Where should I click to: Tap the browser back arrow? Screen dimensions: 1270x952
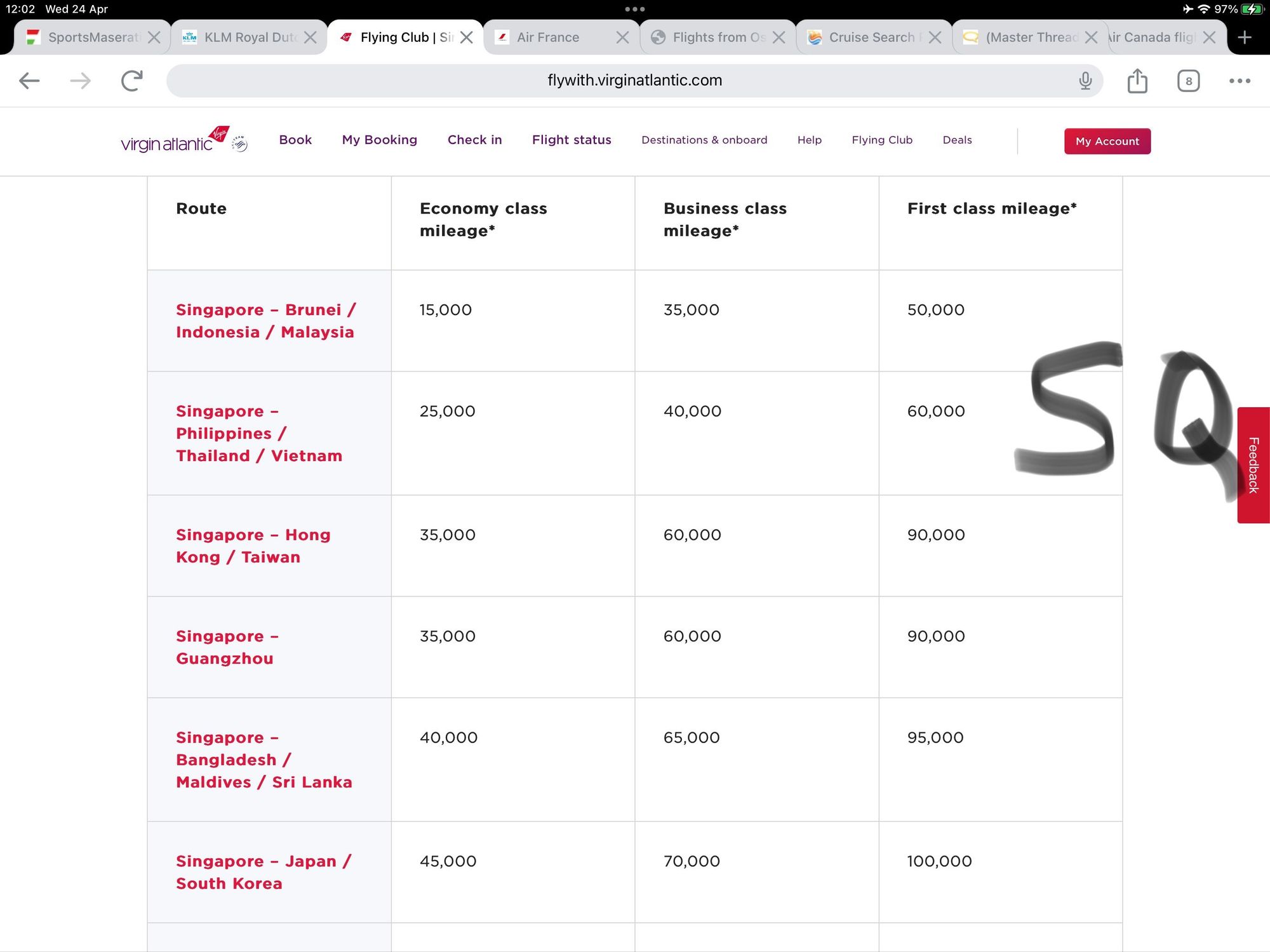coord(29,81)
